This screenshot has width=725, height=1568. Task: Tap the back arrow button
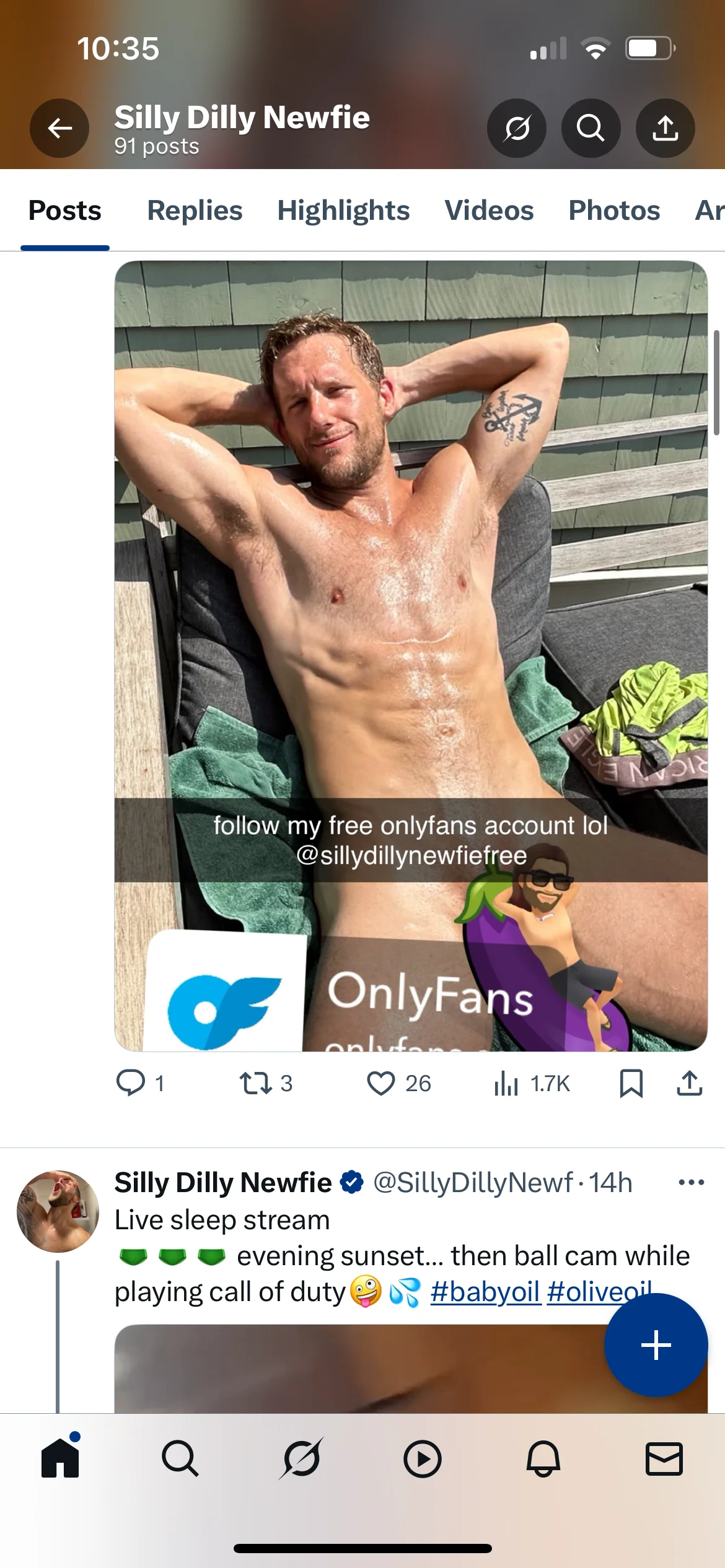(59, 128)
